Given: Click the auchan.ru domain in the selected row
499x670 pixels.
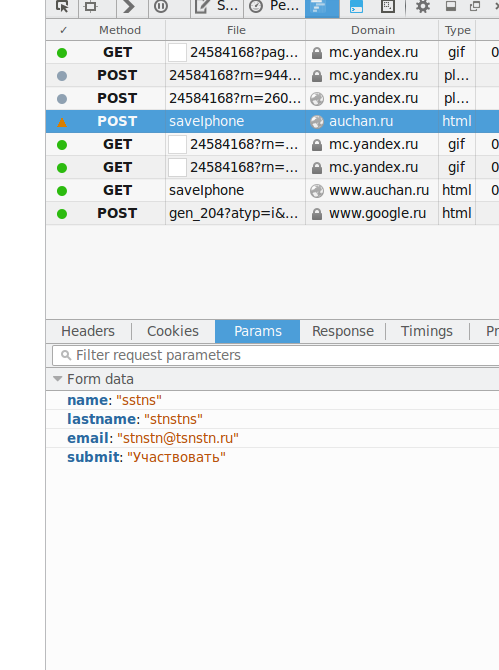Looking at the screenshot, I should pyautogui.click(x=361, y=121).
